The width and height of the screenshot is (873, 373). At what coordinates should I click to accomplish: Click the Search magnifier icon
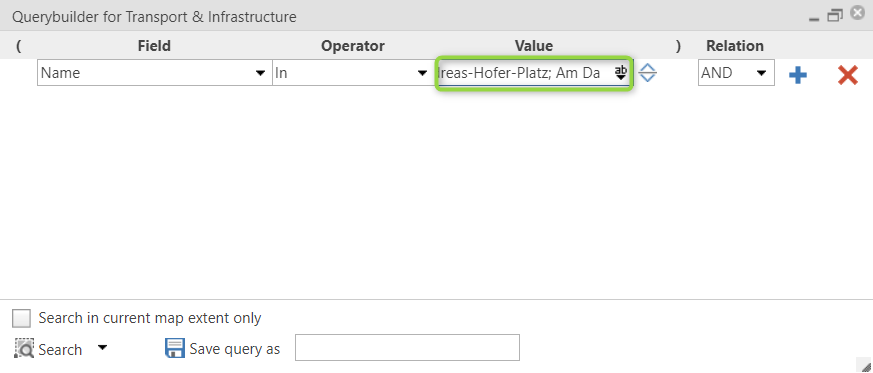(x=23, y=349)
